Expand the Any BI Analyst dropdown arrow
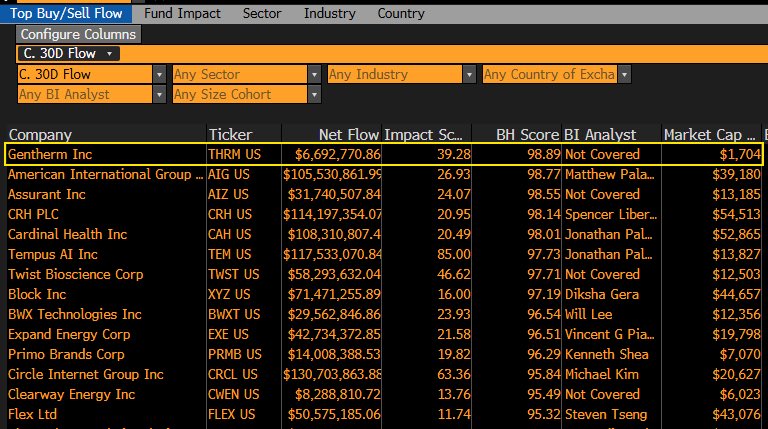Viewport: 768px width, 429px height. (159, 95)
